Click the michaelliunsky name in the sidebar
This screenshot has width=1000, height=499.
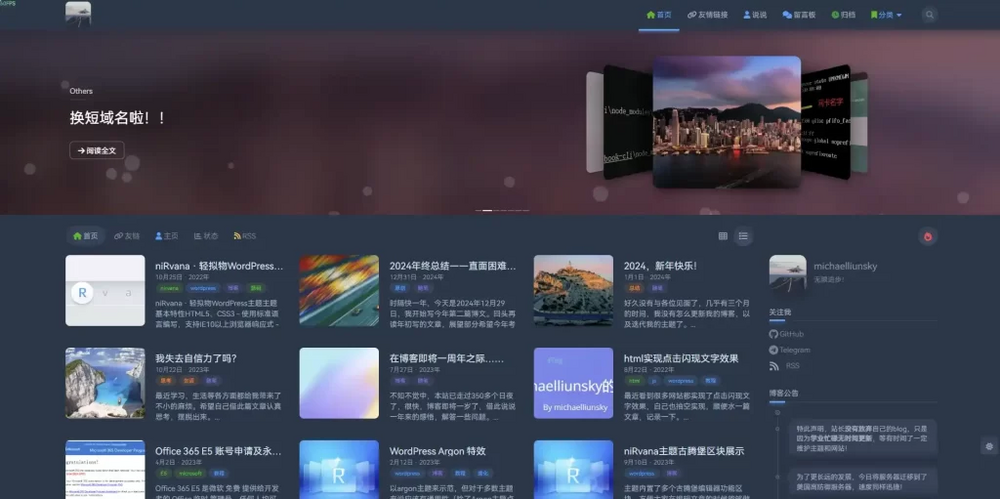click(845, 266)
